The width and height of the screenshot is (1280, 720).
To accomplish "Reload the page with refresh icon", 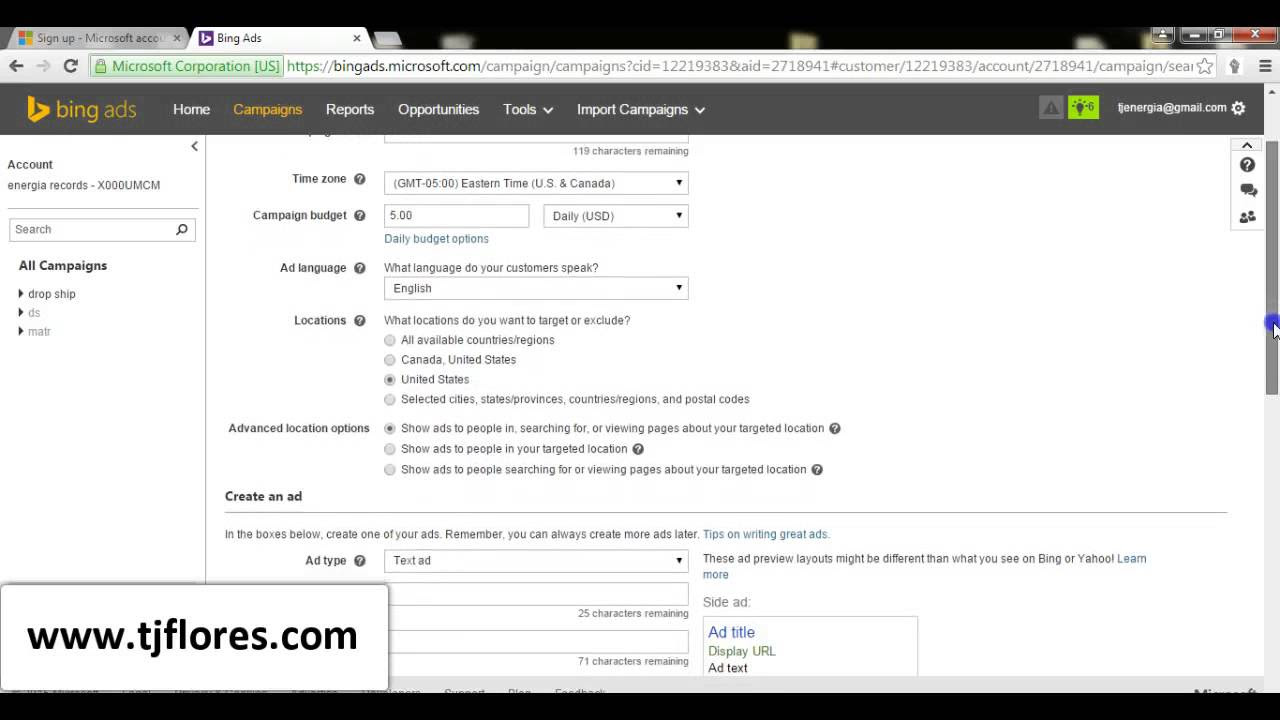I will pyautogui.click(x=70, y=66).
